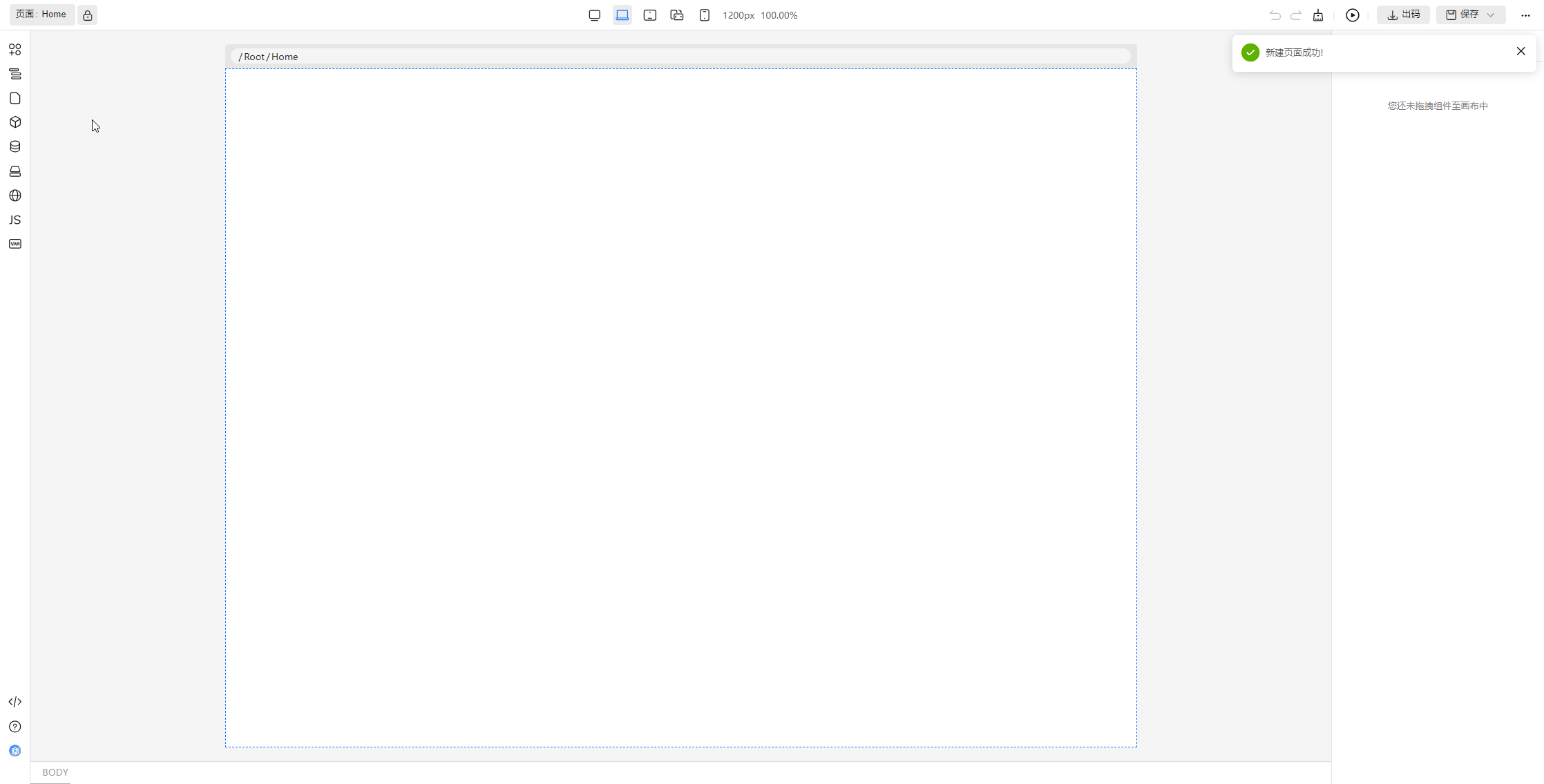Click the preview play button
This screenshot has height=784, width=1544.
coord(1352,15)
